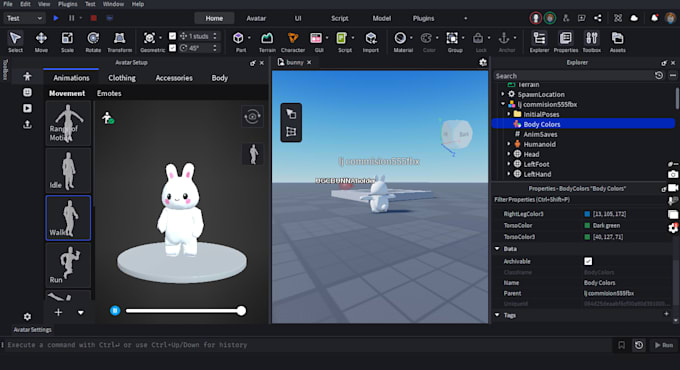This screenshot has height=370, width=680.
Task: Open the Terrain editor
Action: 267,42
